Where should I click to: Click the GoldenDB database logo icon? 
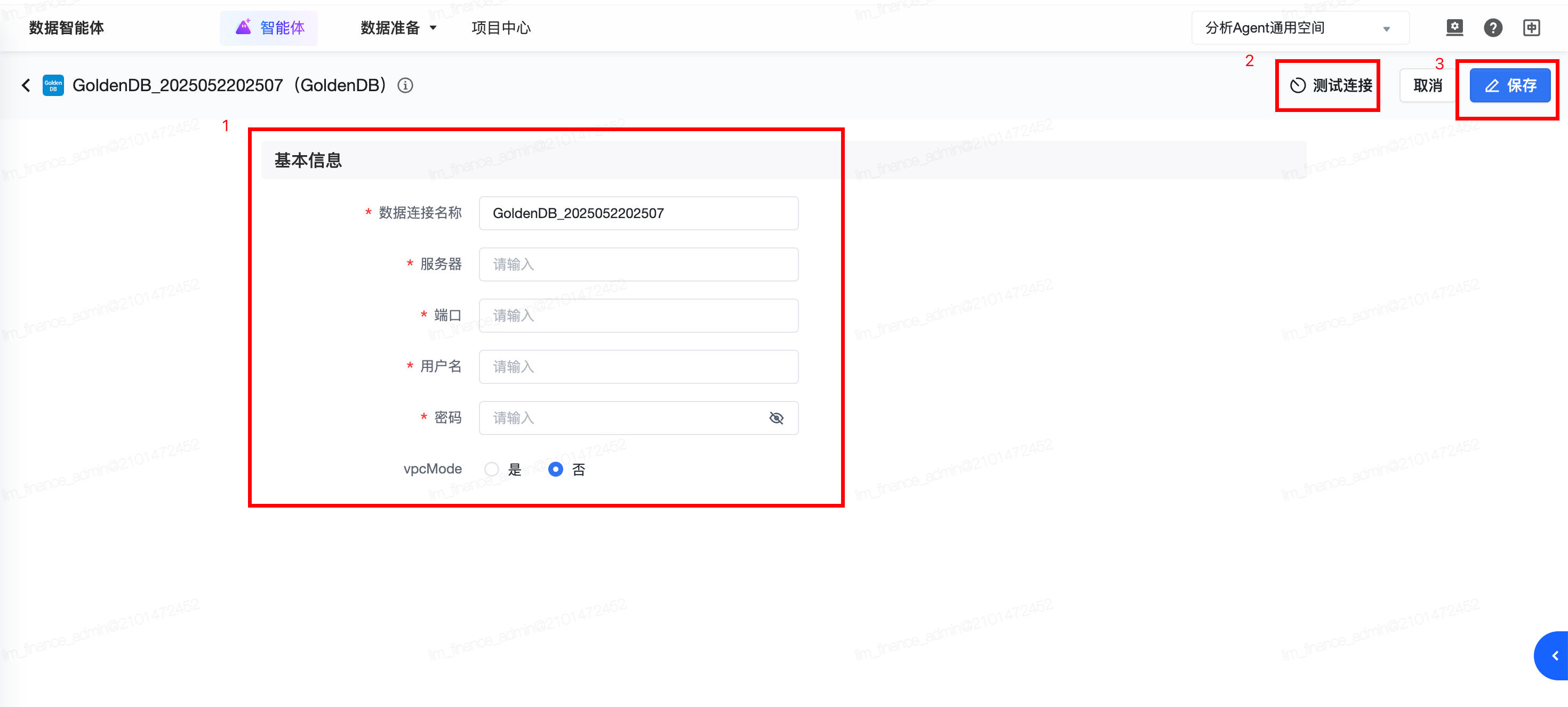[53, 85]
